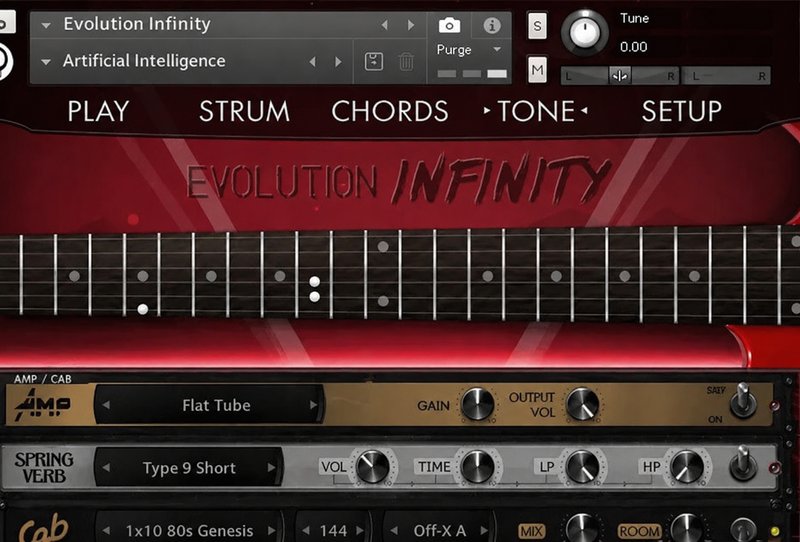This screenshot has height=542, width=800.
Task: Switch to the STRUM tab
Action: point(244,111)
